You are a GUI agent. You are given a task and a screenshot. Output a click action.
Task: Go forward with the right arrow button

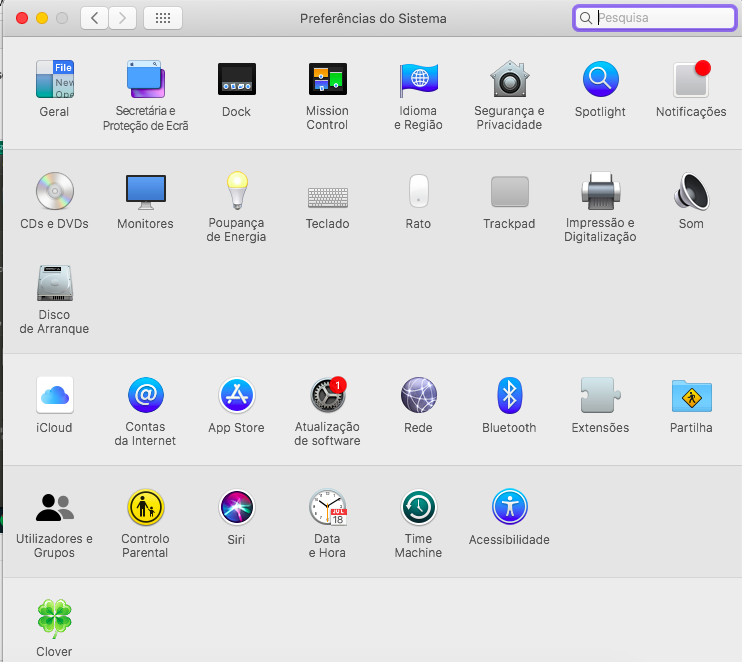click(123, 18)
